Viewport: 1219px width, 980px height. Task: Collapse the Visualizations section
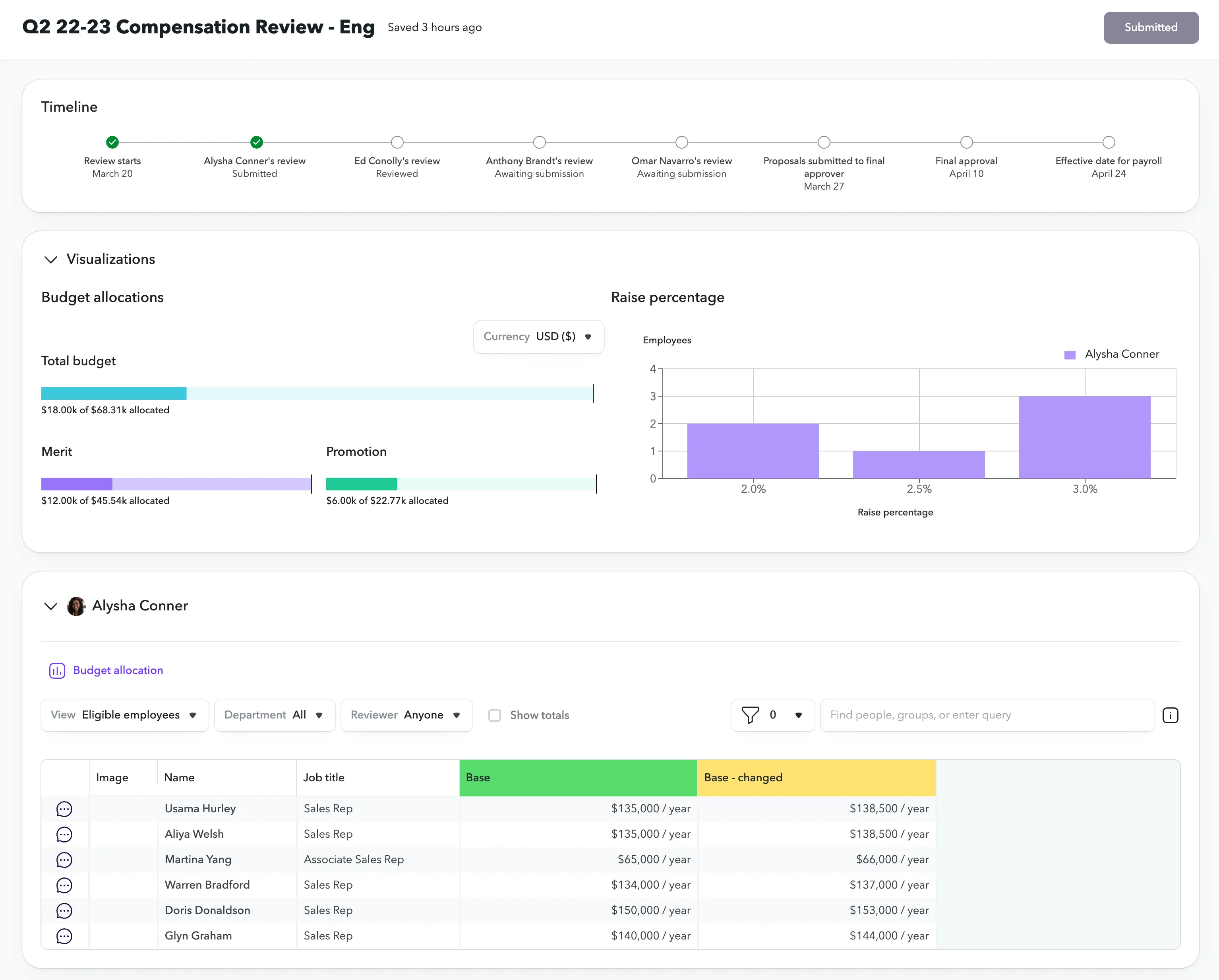51,260
